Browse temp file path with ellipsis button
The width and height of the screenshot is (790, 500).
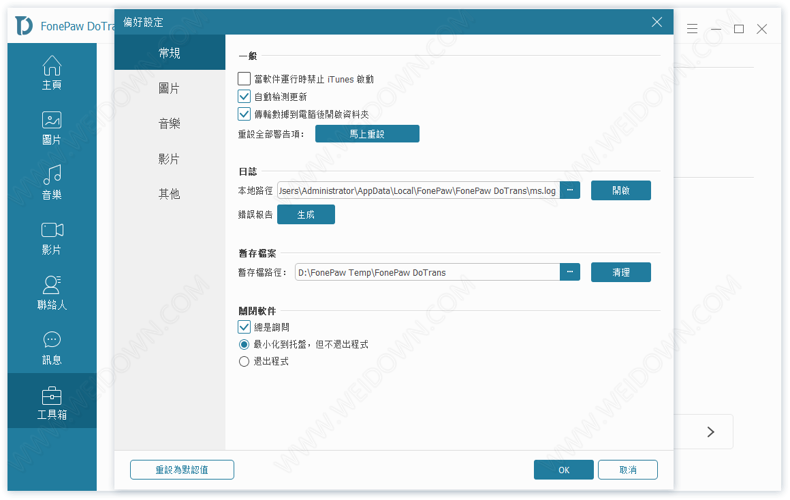[570, 272]
